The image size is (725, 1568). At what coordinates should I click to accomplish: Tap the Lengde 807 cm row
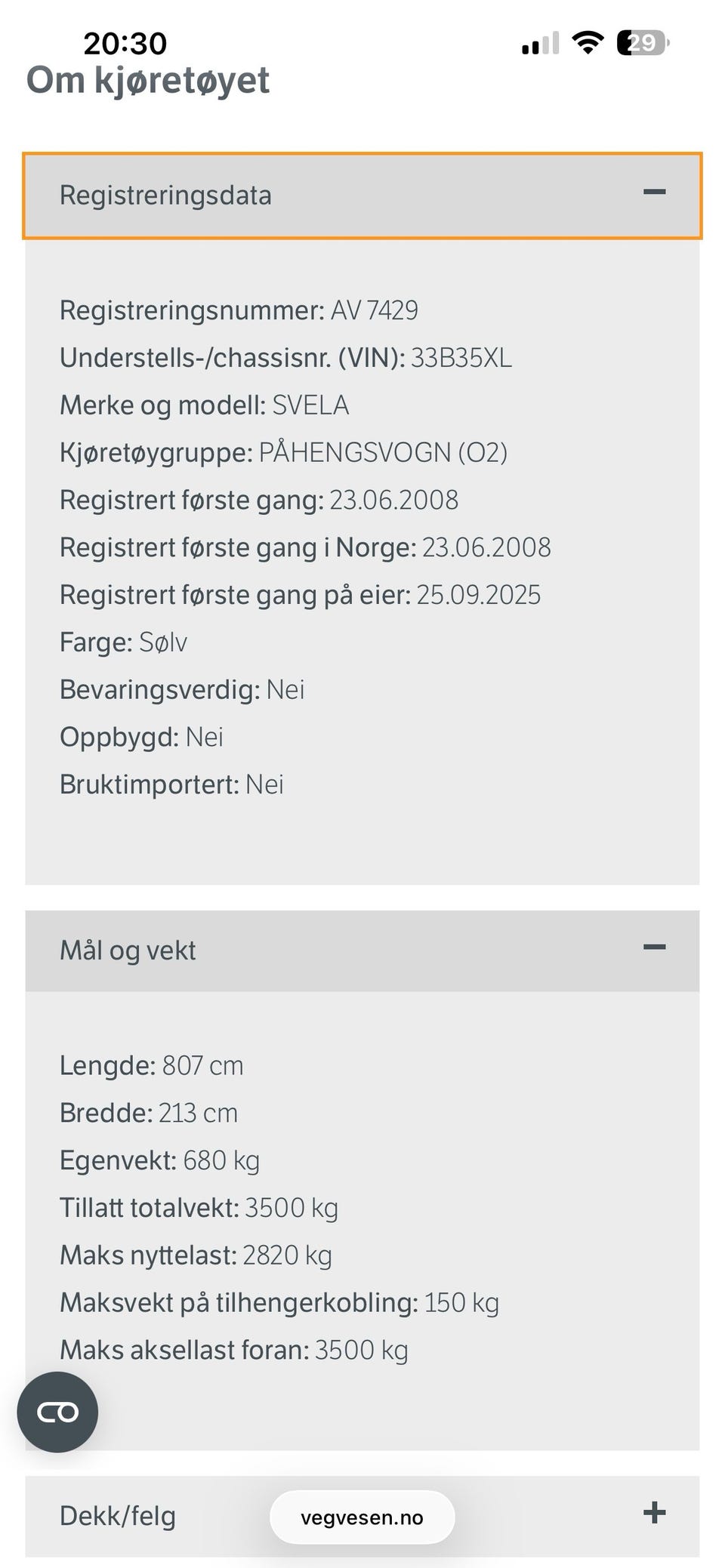click(x=151, y=1066)
